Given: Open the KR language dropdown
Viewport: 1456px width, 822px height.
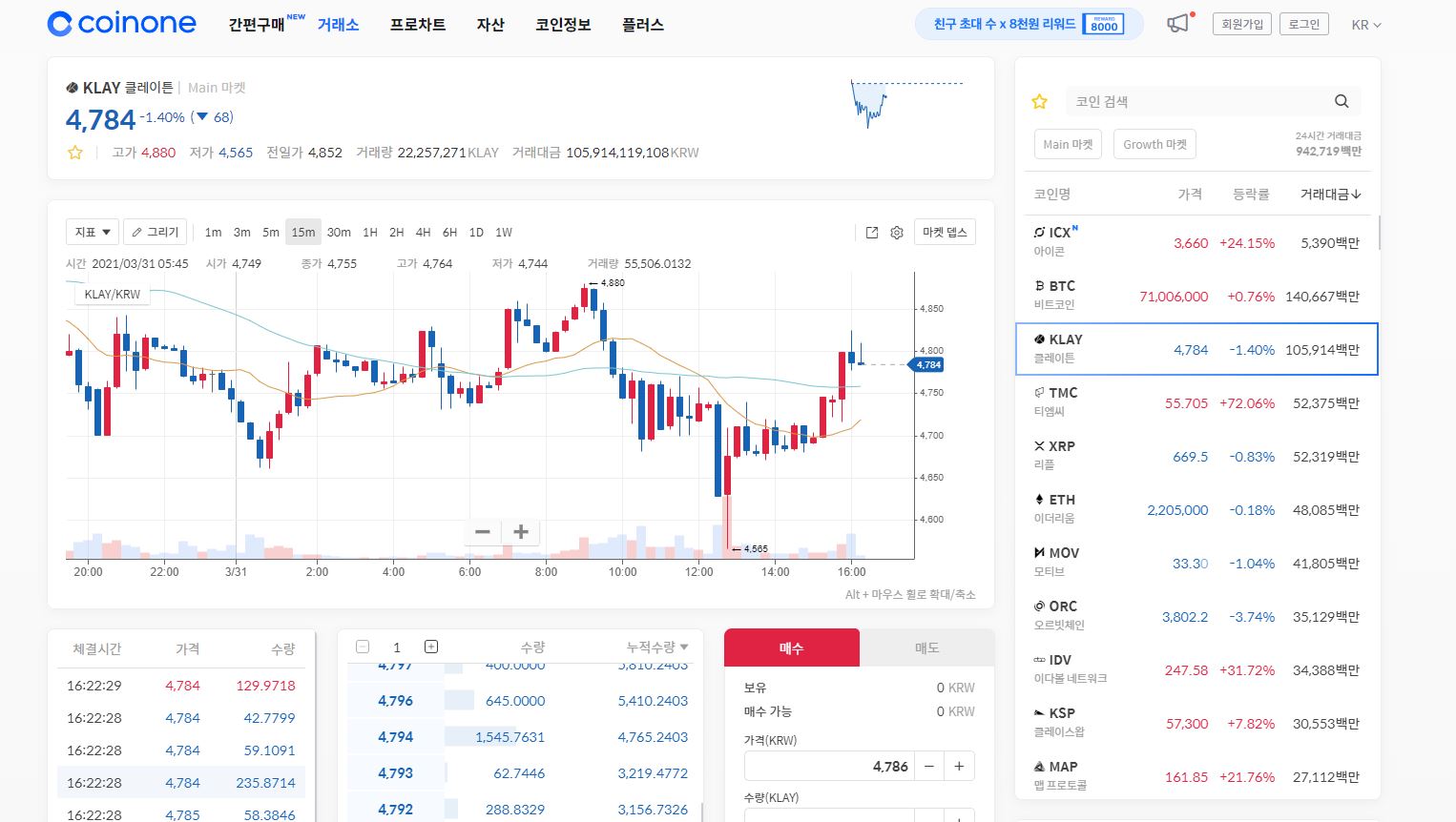Looking at the screenshot, I should pyautogui.click(x=1366, y=25).
